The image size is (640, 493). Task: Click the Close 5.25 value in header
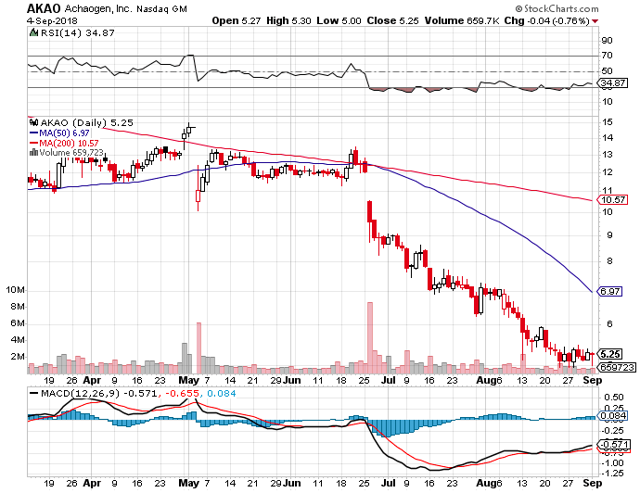pos(393,21)
